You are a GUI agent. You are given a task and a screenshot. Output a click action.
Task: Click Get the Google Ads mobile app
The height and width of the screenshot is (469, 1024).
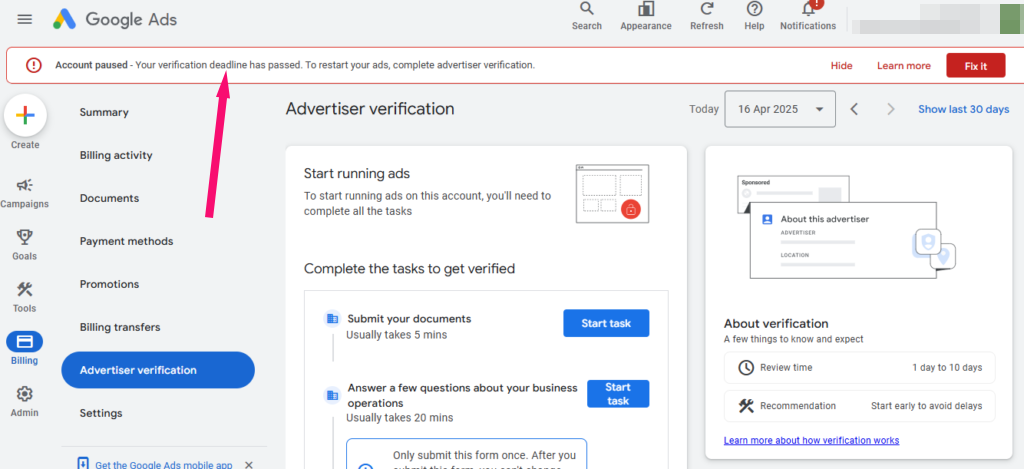(x=163, y=465)
